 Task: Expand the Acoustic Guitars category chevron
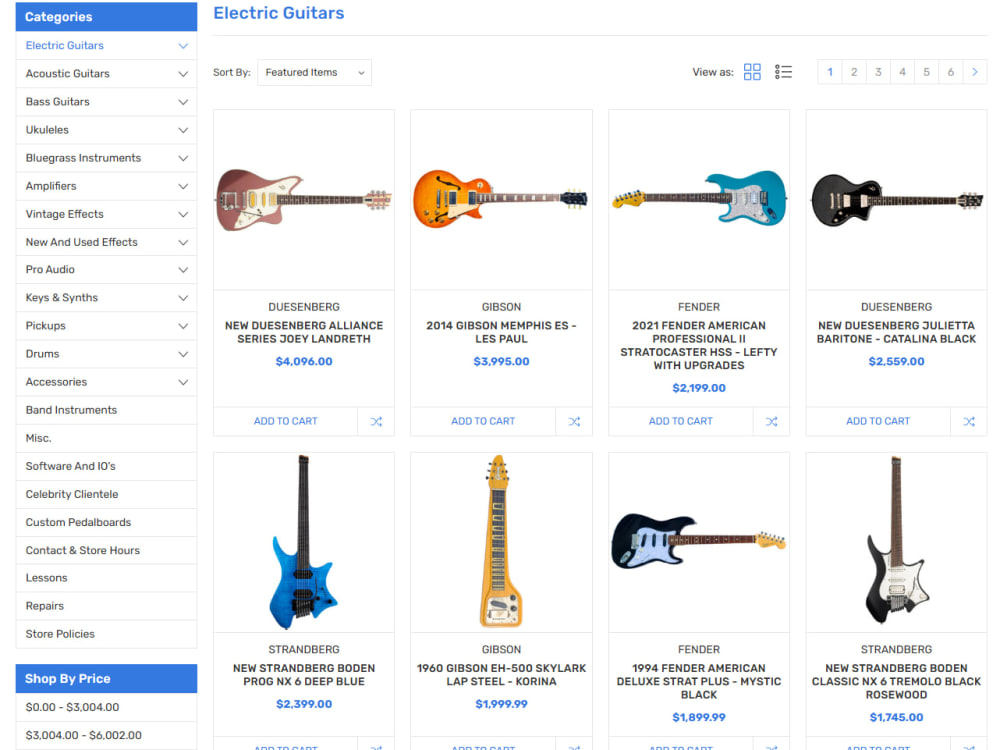point(183,74)
